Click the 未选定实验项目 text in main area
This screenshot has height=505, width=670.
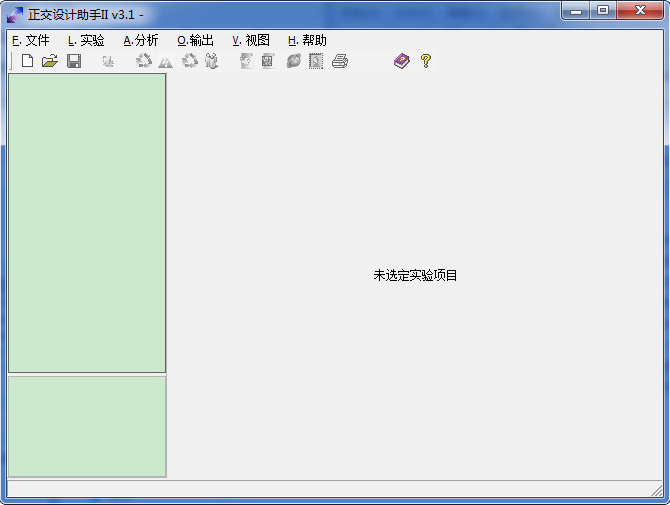pos(415,275)
